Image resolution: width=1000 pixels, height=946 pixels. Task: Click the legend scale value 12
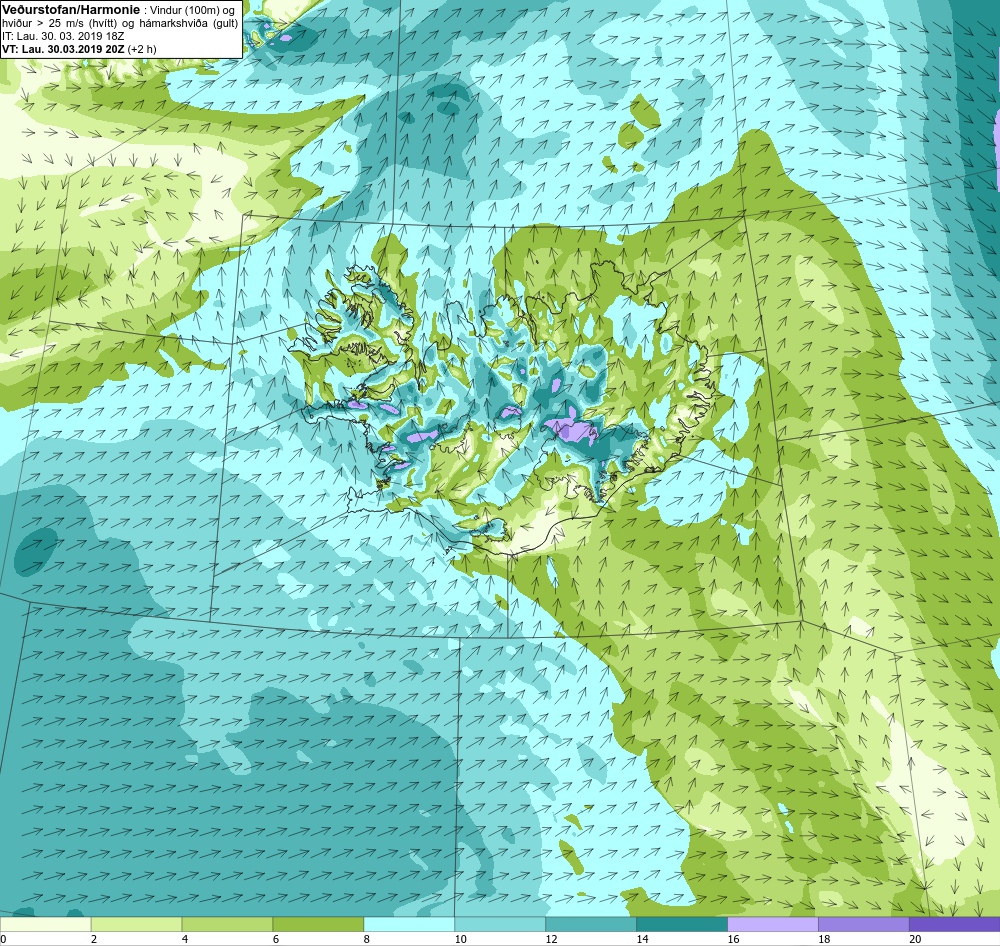coord(551,939)
